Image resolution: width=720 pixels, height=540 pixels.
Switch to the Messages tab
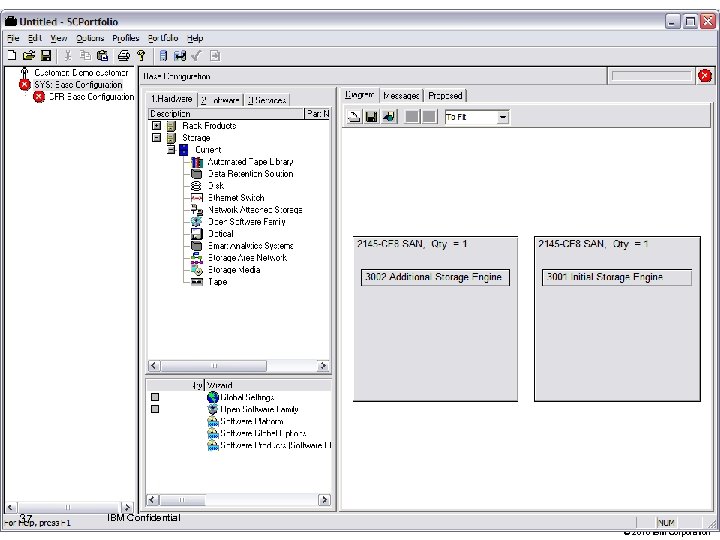(x=401, y=96)
